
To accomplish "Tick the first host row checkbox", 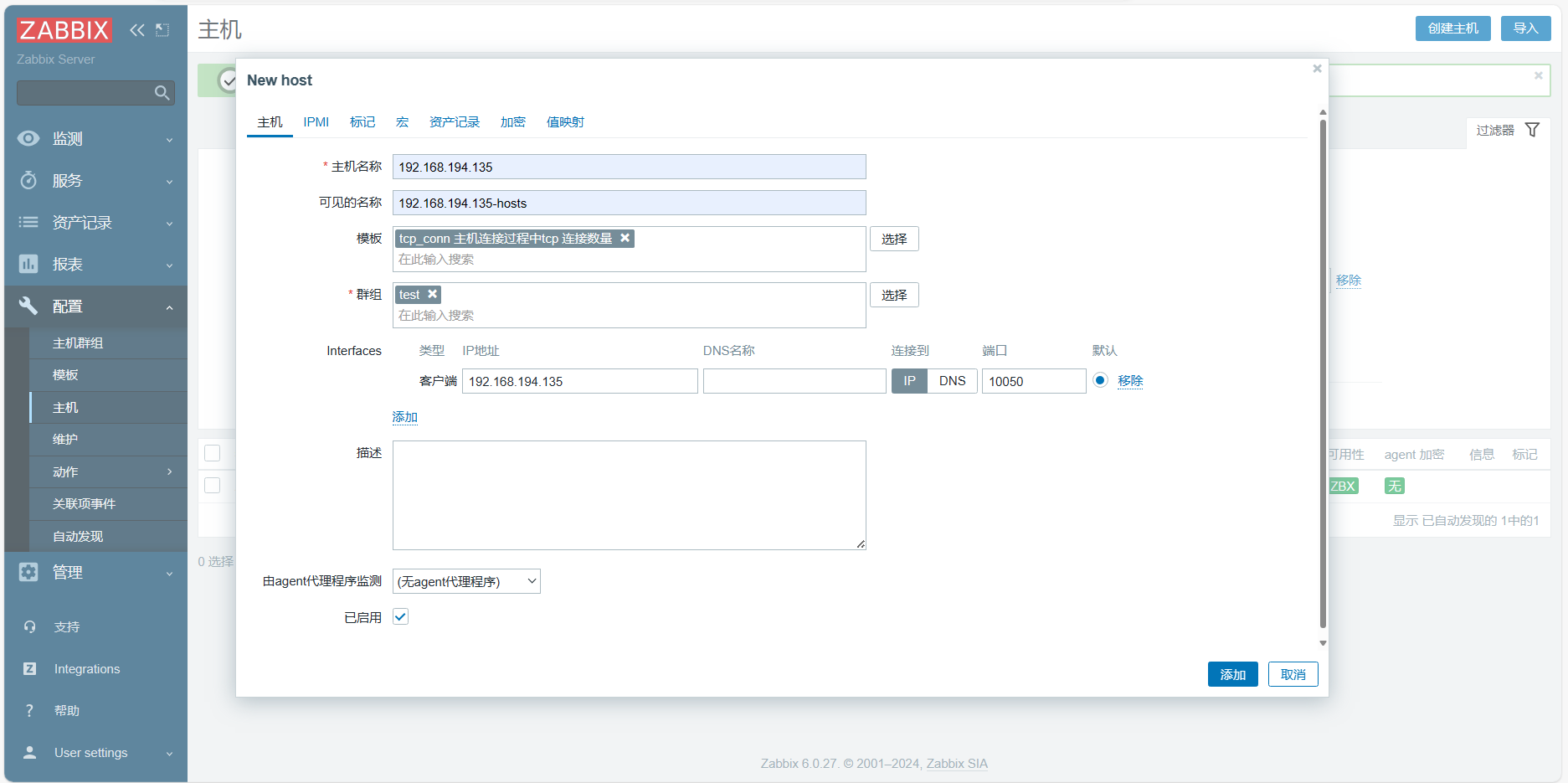I will pos(213,486).
